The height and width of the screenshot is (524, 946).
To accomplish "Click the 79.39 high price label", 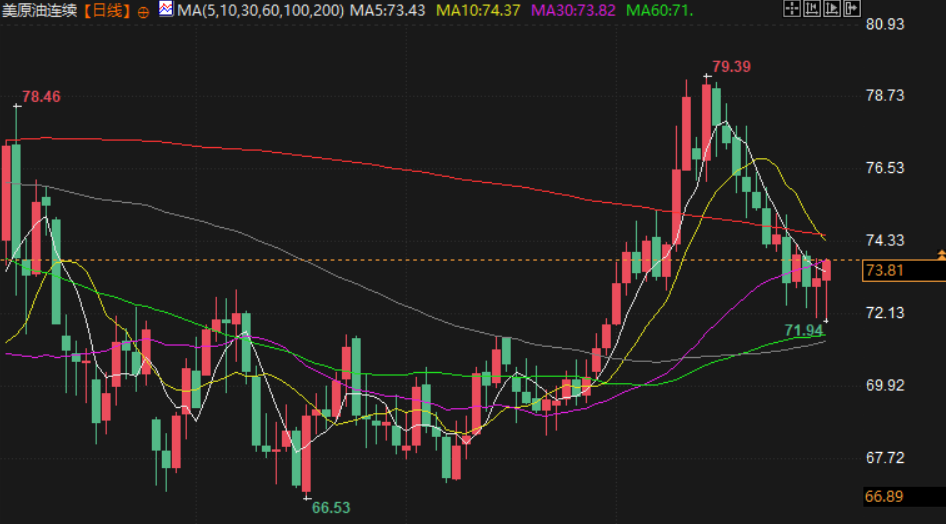I will (x=731, y=67).
